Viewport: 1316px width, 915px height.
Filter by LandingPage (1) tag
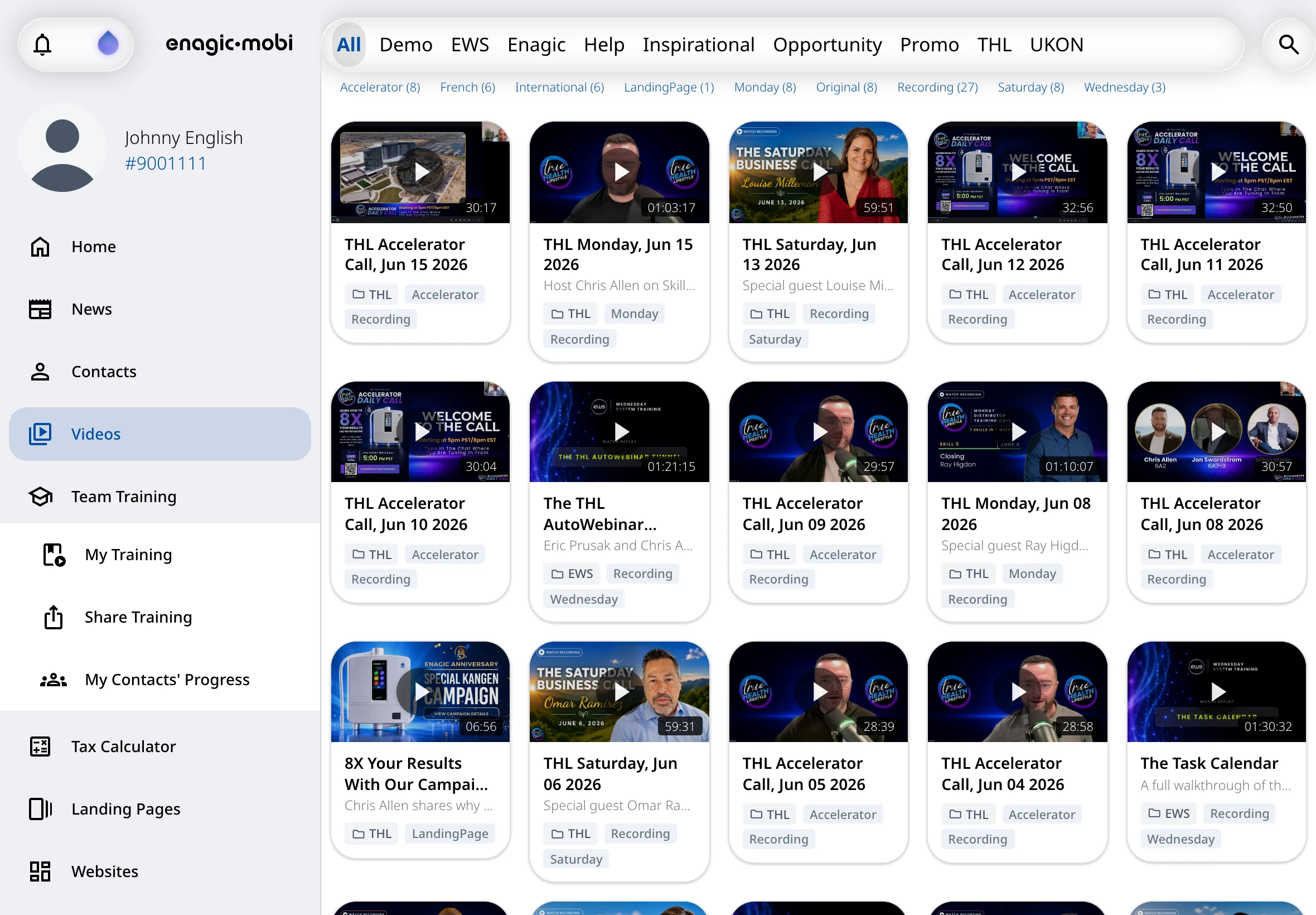(669, 87)
